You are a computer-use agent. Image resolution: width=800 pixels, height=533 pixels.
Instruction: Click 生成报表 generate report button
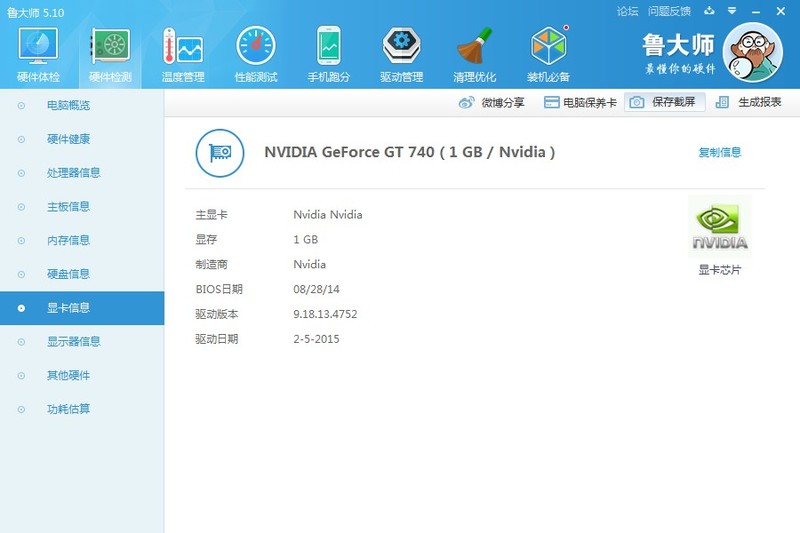(x=748, y=102)
